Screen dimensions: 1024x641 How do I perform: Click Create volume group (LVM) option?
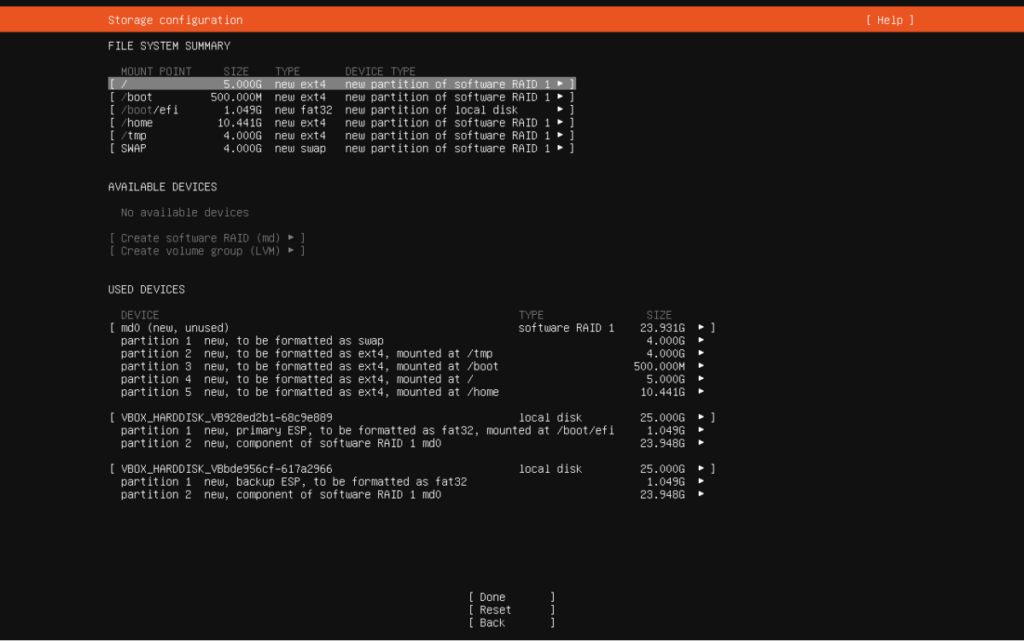tap(207, 251)
